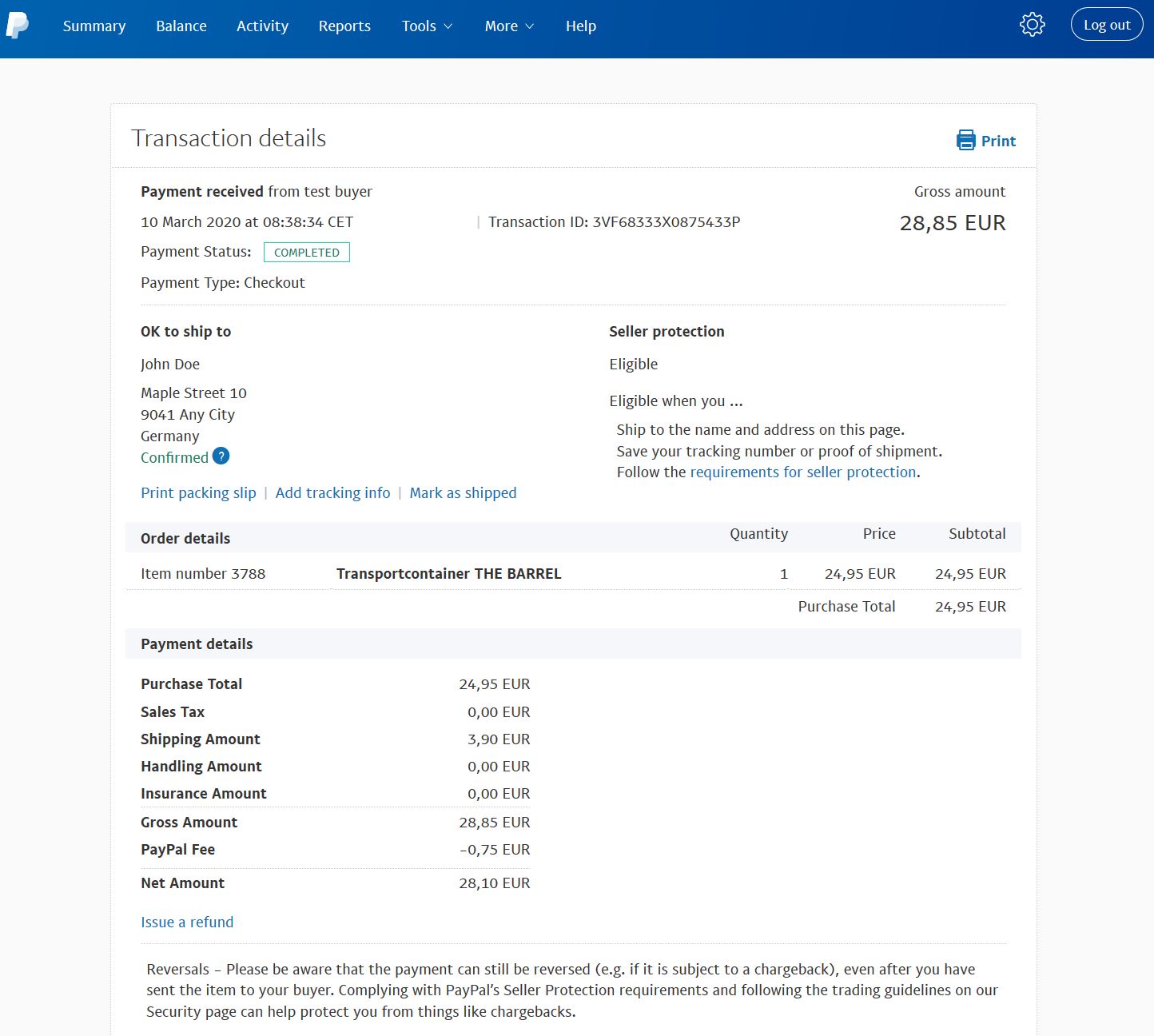Select Add tracking info link
Viewport: 1154px width, 1036px height.
pyautogui.click(x=332, y=493)
